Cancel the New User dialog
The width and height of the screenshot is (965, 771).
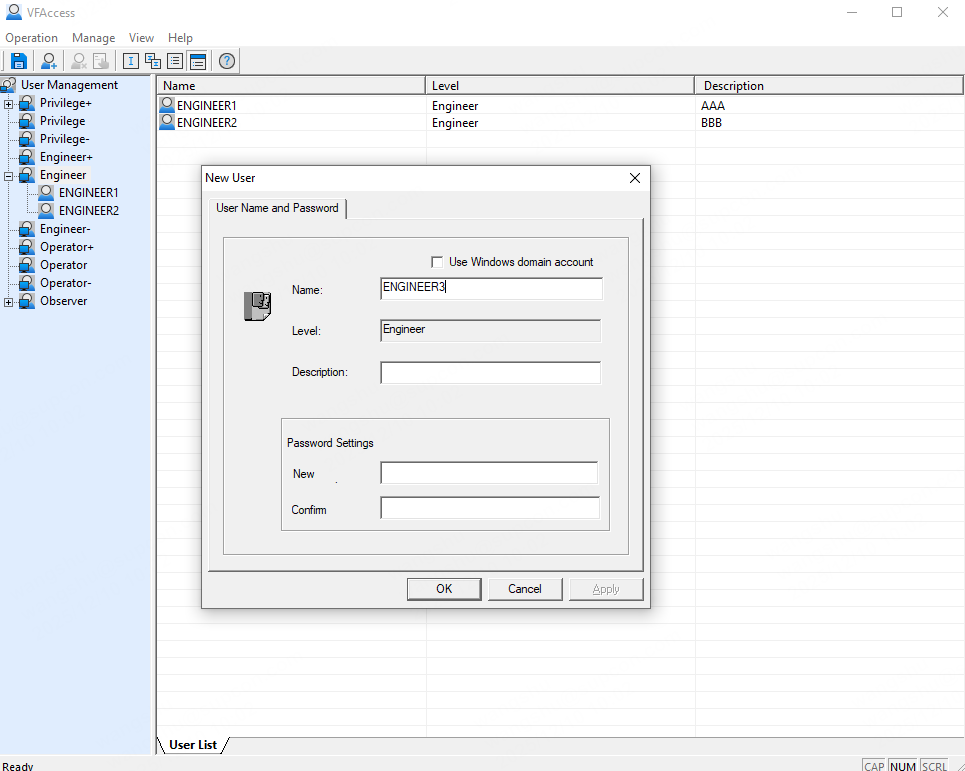tap(524, 589)
